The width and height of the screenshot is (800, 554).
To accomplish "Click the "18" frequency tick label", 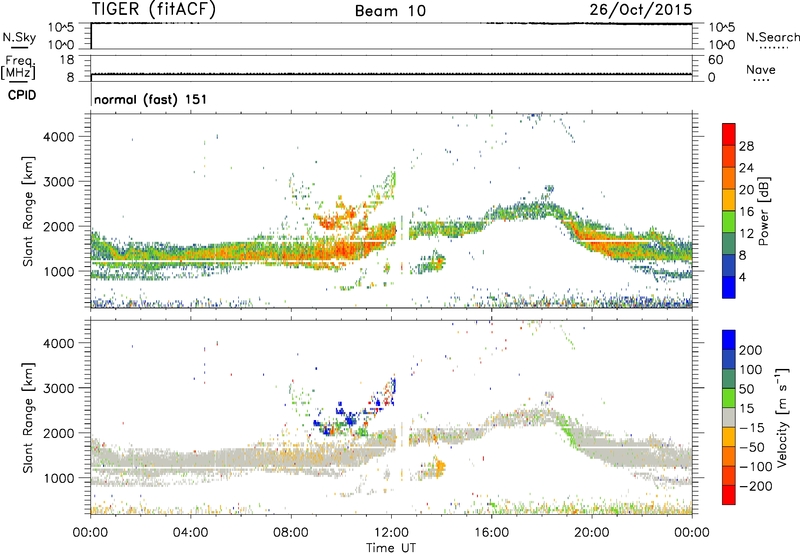I will click(x=67, y=60).
